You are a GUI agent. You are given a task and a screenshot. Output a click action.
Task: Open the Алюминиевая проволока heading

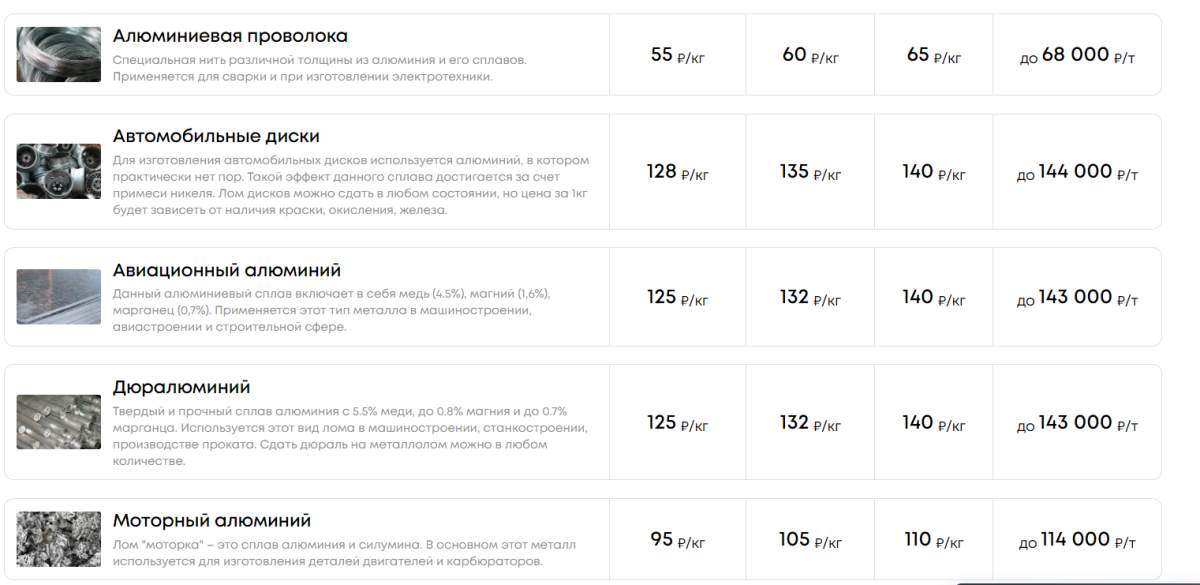click(x=230, y=36)
